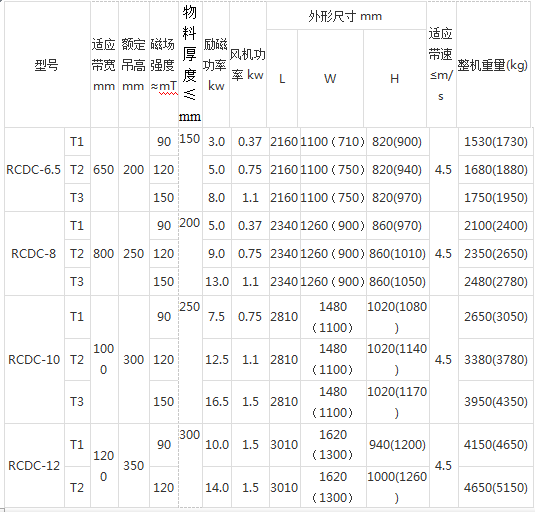Select weight cell 1530(1730)

495,142
